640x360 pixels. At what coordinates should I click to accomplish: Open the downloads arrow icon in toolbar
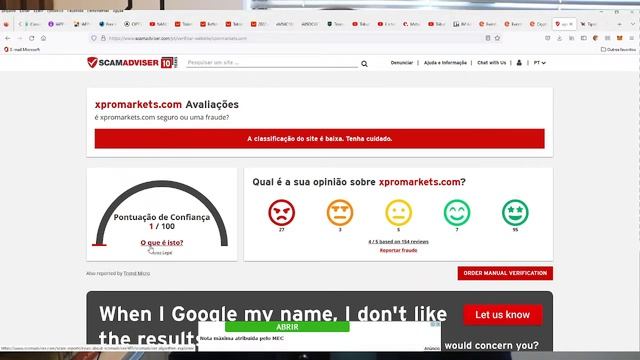tap(560, 38)
